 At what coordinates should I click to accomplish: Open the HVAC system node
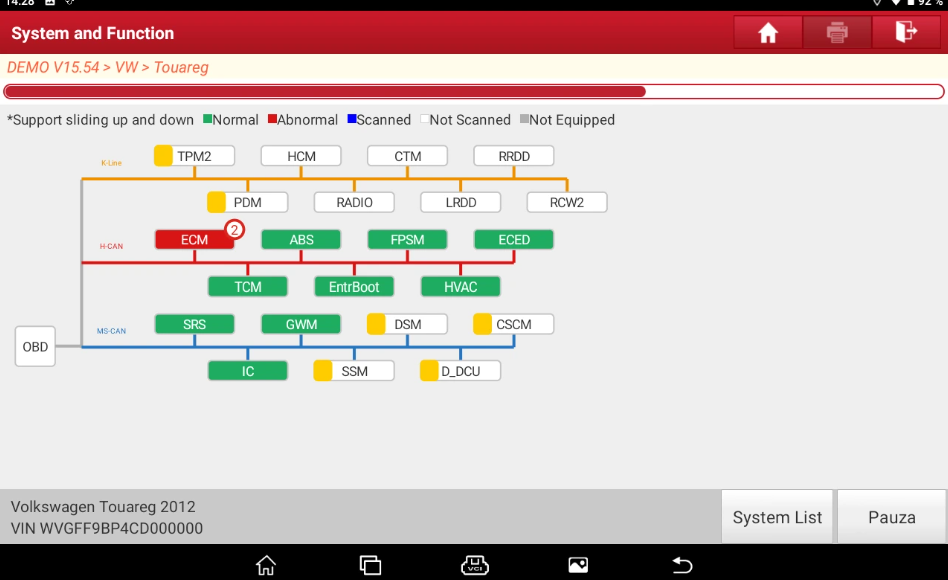click(x=460, y=287)
